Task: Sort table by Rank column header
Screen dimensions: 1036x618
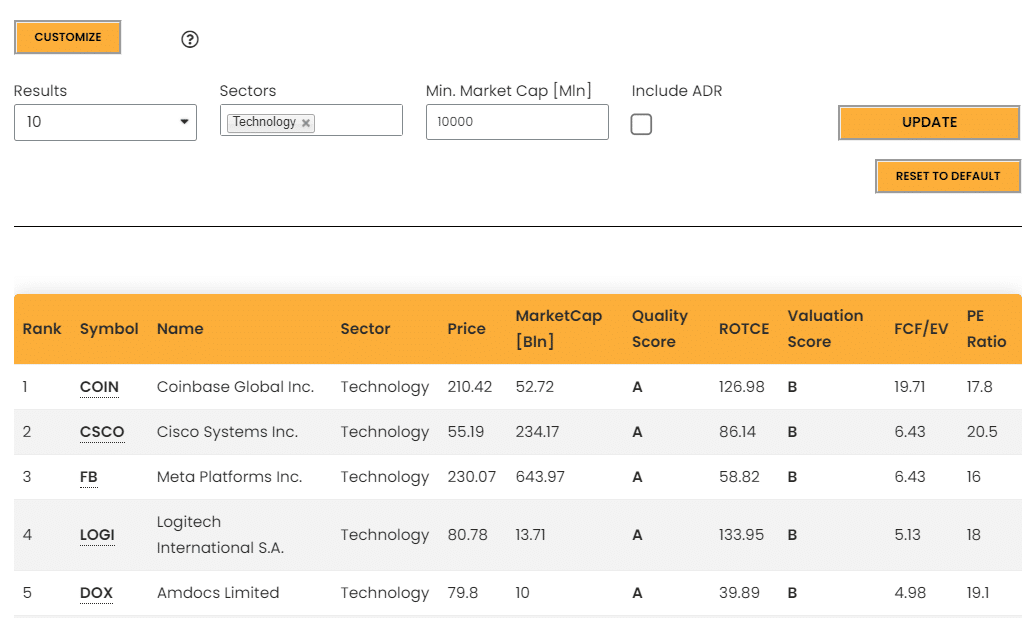Action: pos(42,328)
